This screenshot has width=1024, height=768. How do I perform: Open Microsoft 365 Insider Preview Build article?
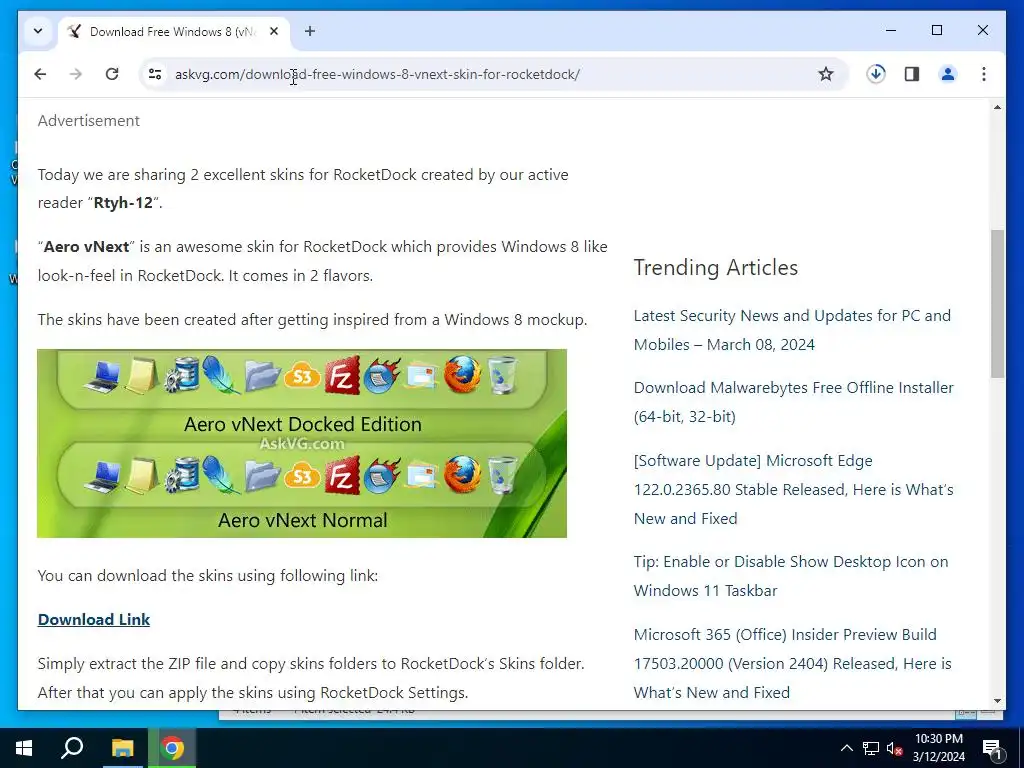792,663
